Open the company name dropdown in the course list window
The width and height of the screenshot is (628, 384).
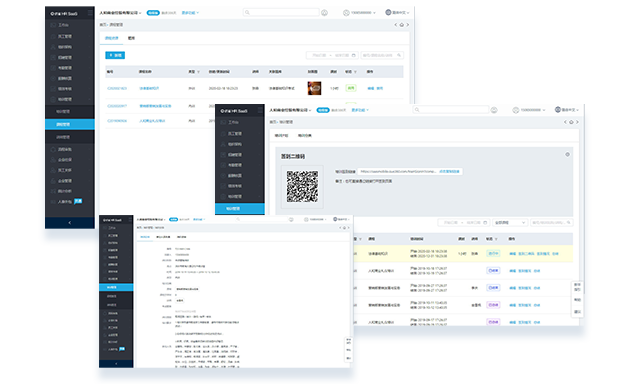coord(120,13)
